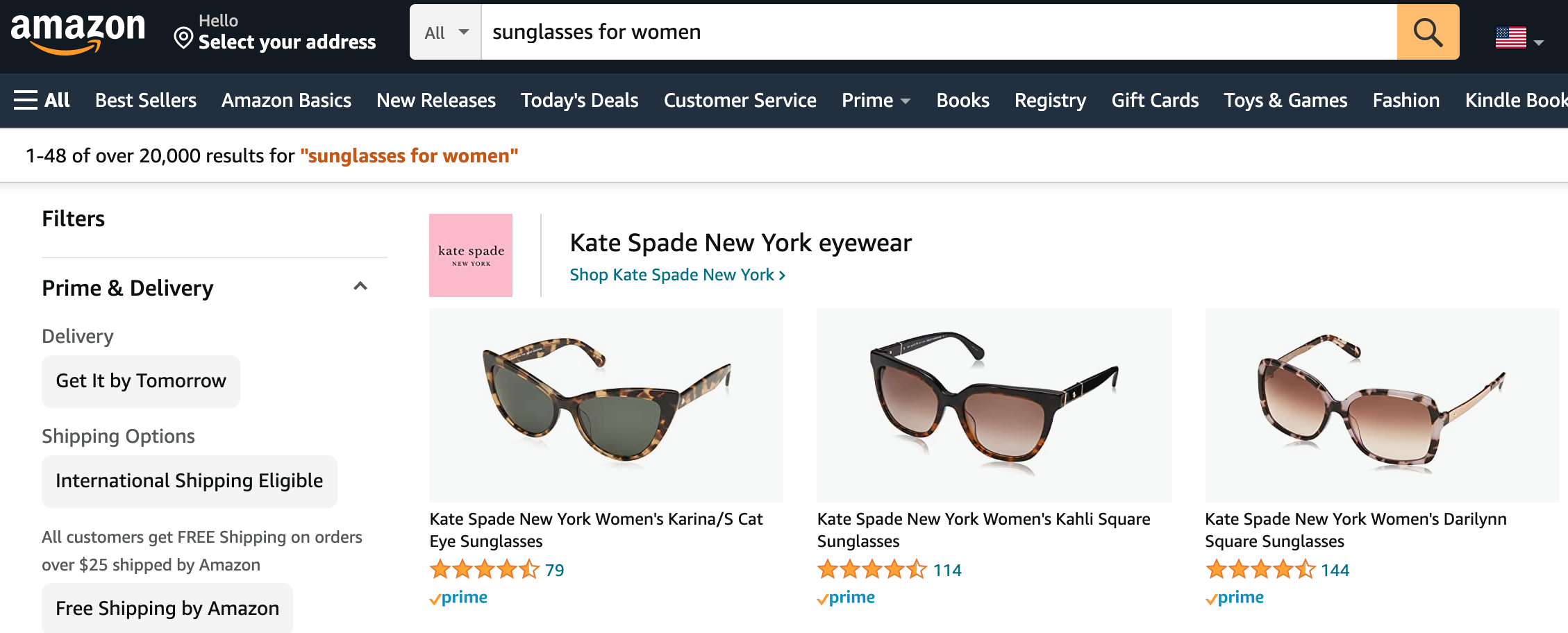1568x633 pixels.
Task: Enable Free Shipping by Amazon filter
Action: [x=167, y=608]
